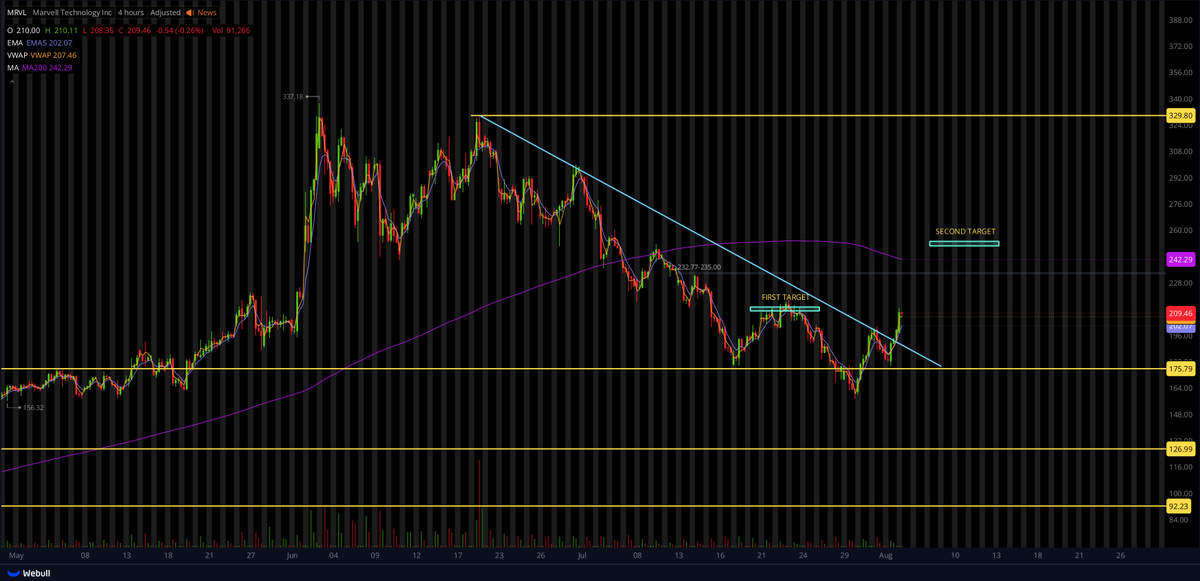1200x581 pixels.
Task: Click the 232.77-235.00 range label
Action: 699,267
